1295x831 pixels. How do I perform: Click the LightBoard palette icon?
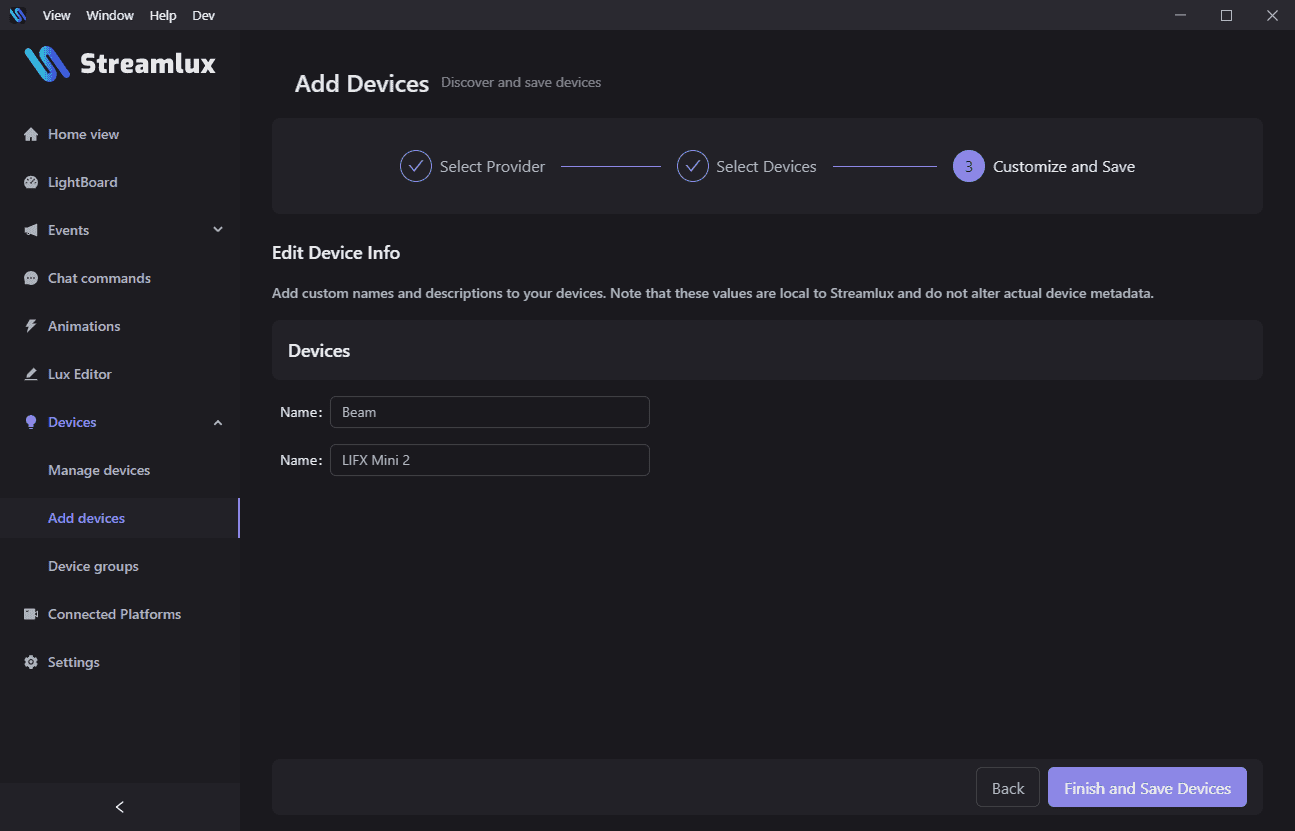(x=30, y=183)
